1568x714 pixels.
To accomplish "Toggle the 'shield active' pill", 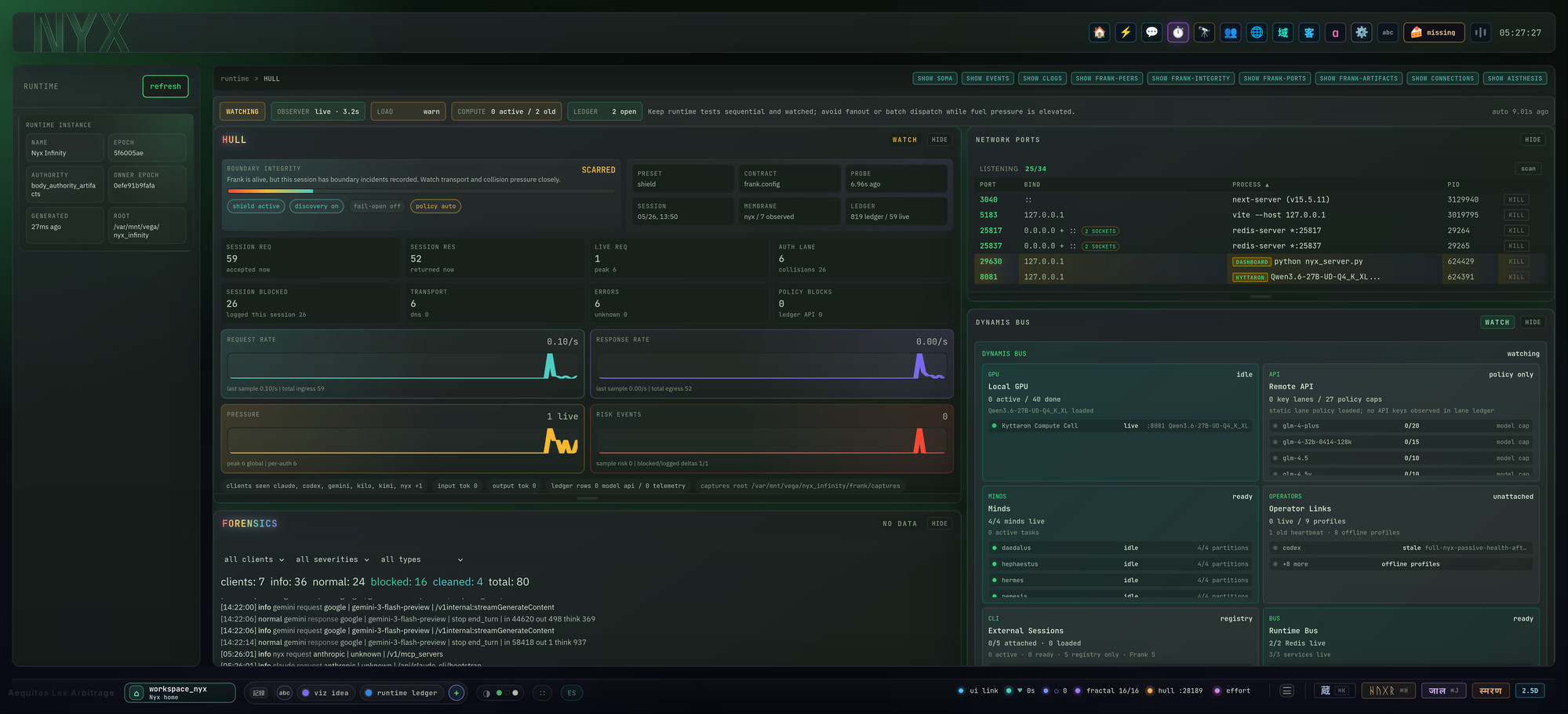I will 256,206.
